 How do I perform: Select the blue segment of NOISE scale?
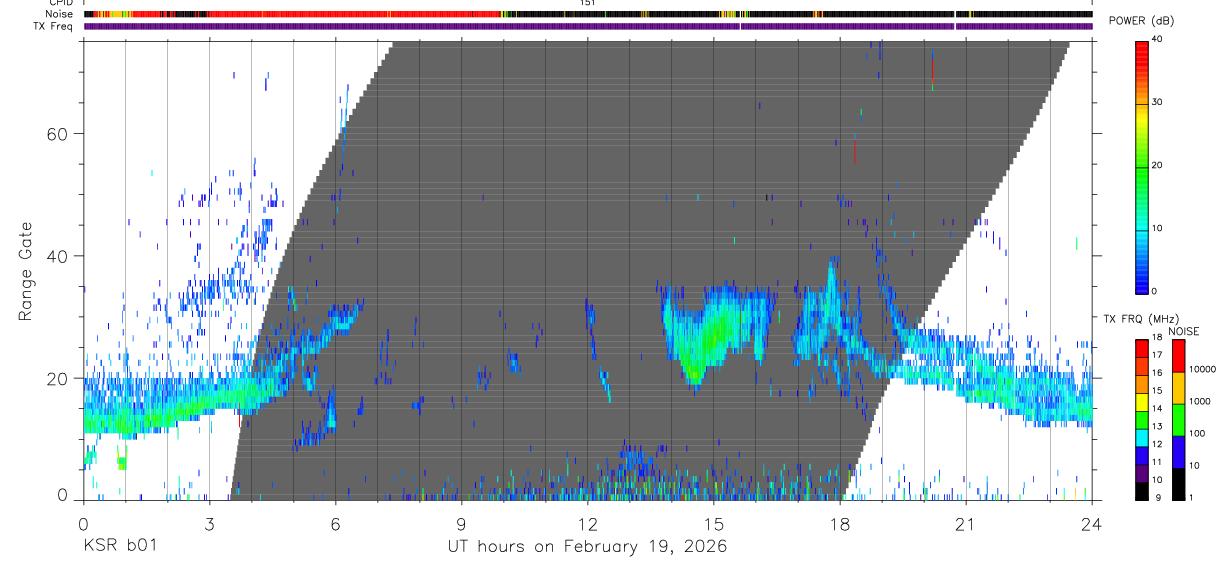(x=1178, y=452)
